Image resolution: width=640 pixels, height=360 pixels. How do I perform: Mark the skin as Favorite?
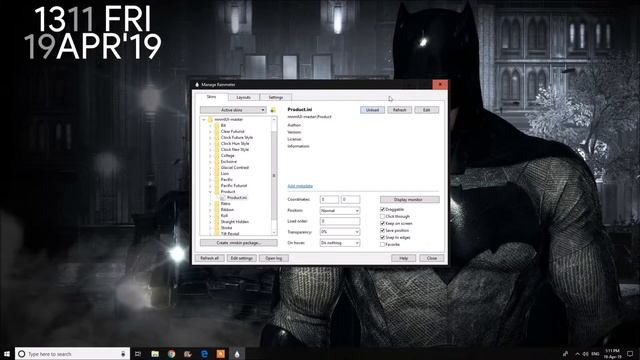pyautogui.click(x=382, y=244)
